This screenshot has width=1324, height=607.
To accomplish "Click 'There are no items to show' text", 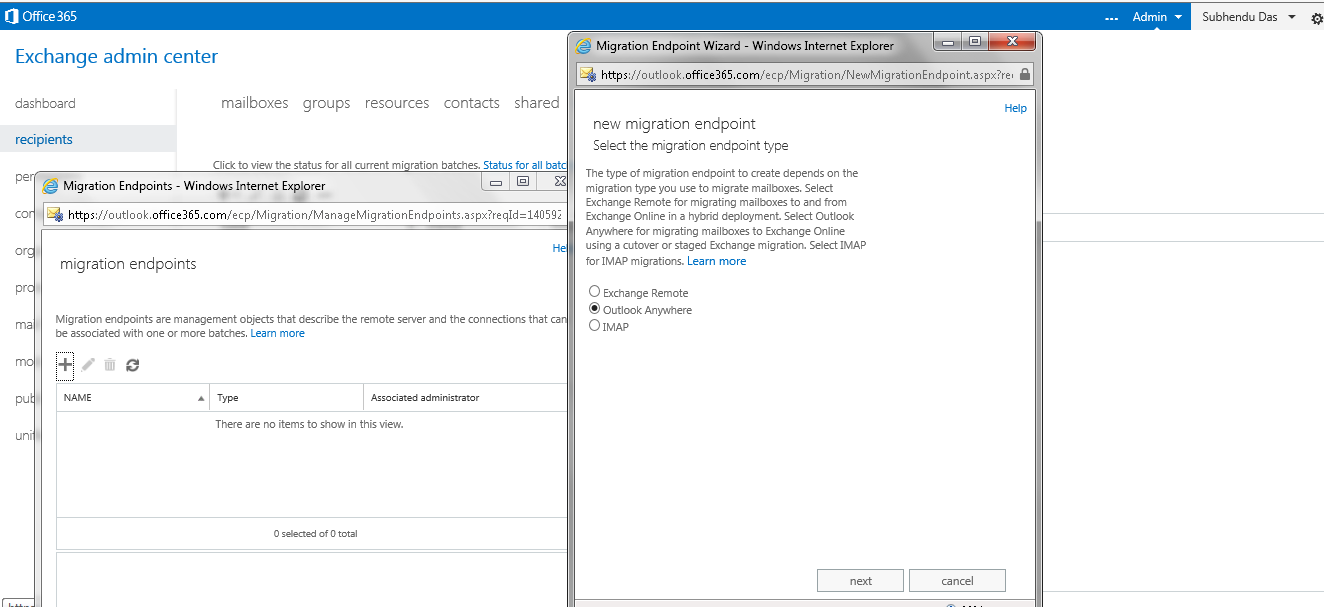I will [310, 425].
